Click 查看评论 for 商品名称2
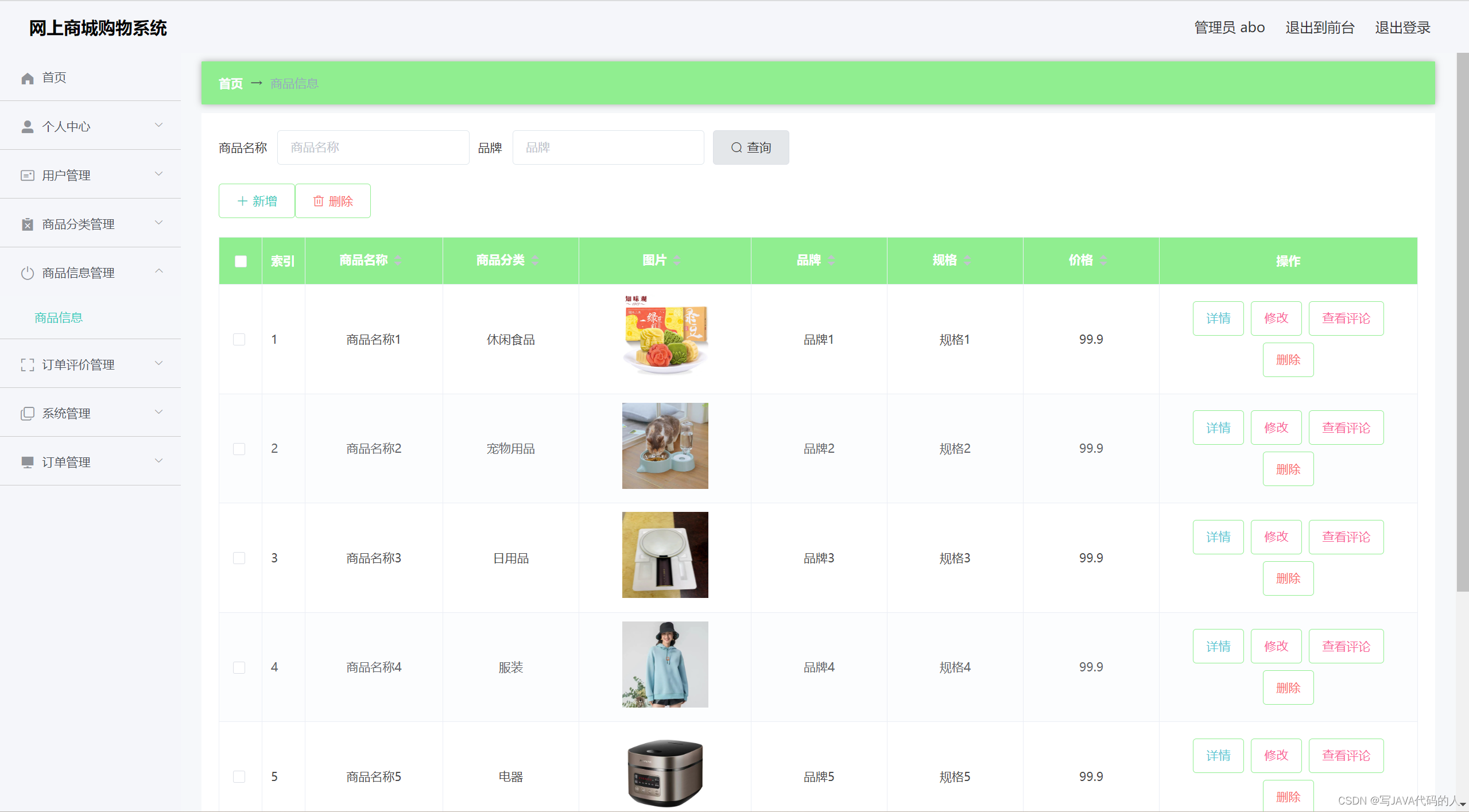 click(1346, 428)
